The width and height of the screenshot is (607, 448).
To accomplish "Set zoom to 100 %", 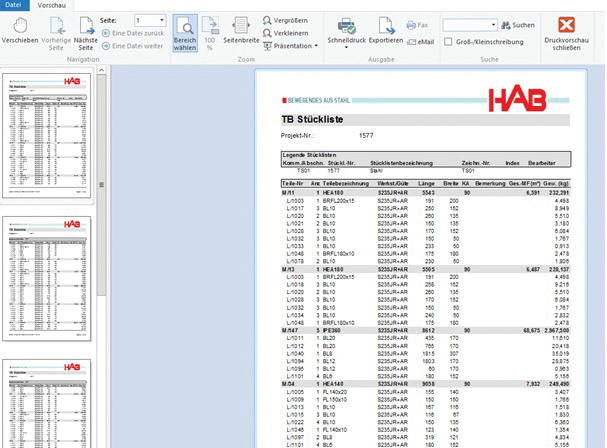I will point(210,34).
